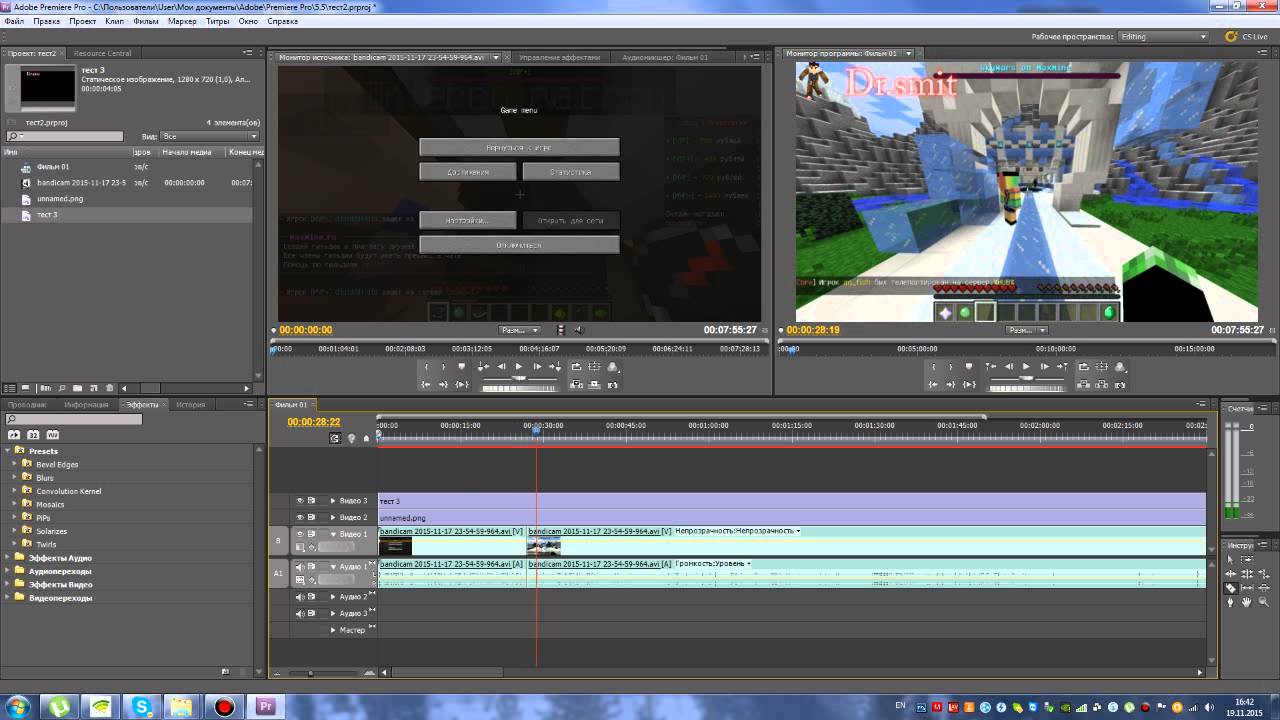This screenshot has height=720, width=1280.
Task: Collapse the Видео 1 track
Action: (x=333, y=534)
